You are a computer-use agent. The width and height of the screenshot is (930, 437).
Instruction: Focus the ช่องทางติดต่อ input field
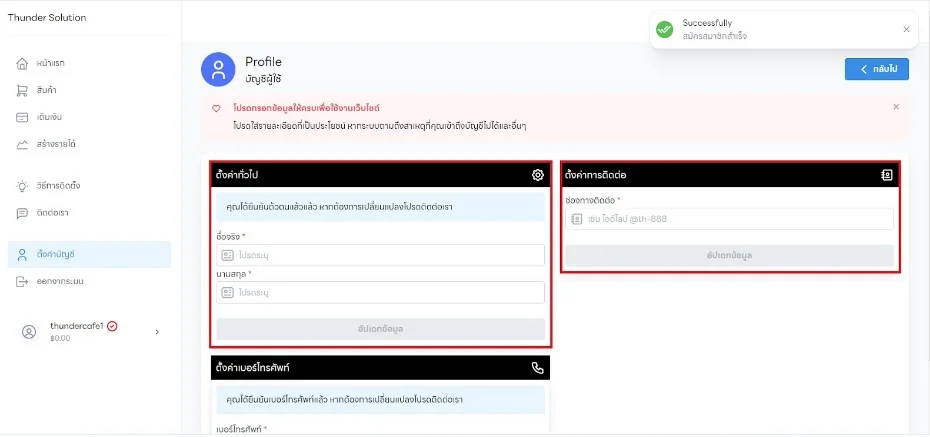click(729, 219)
